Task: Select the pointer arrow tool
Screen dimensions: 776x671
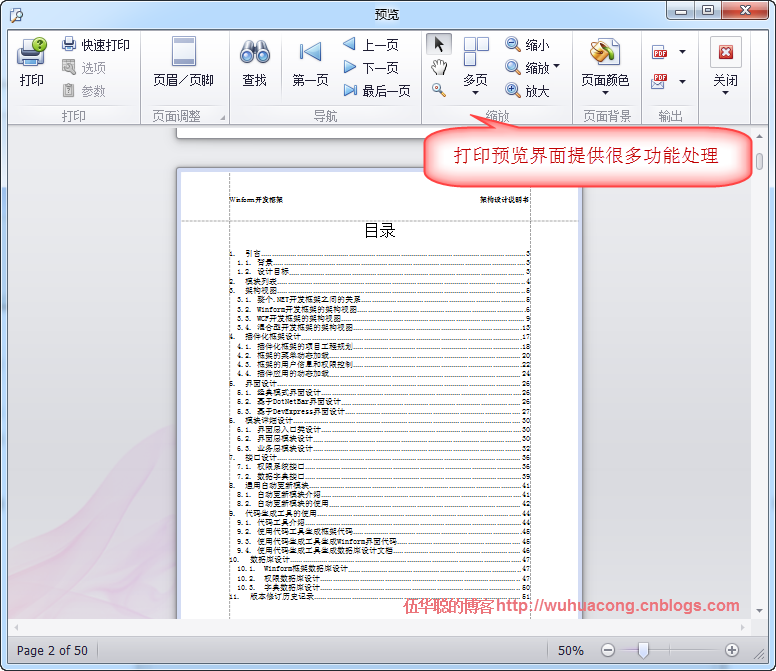Action: [438, 44]
